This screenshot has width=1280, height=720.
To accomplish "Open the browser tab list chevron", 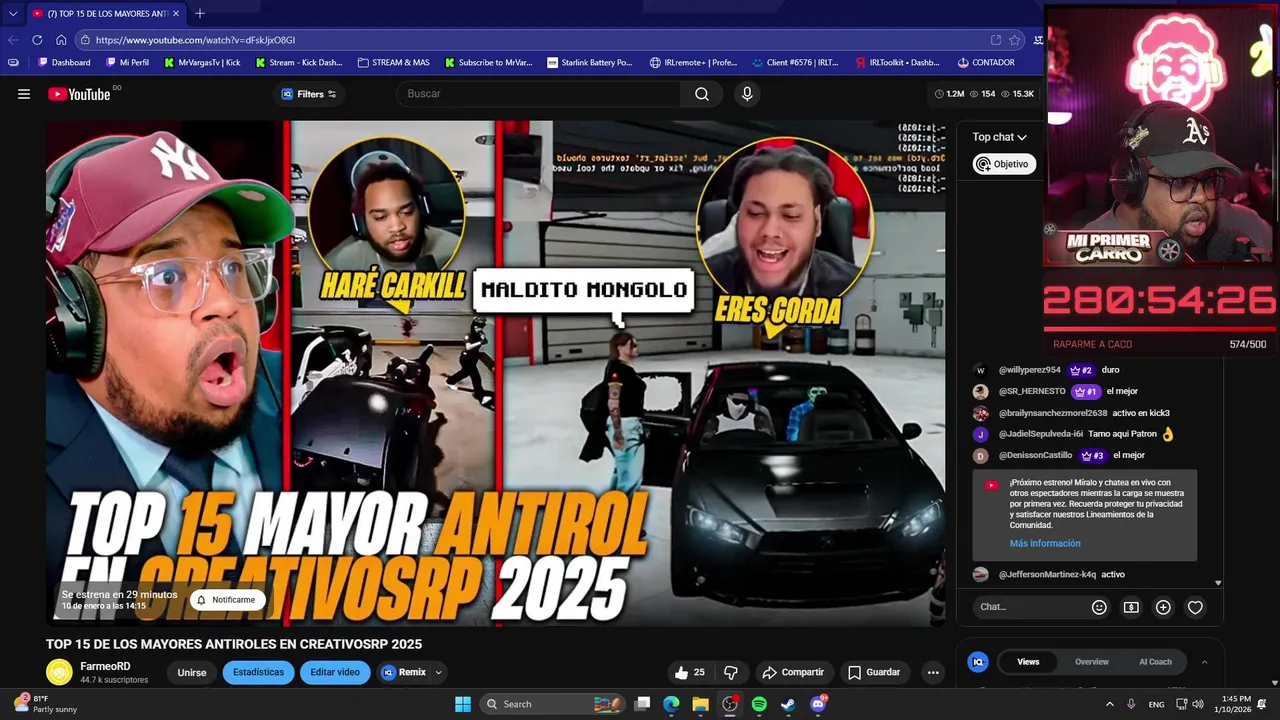I will click(13, 14).
